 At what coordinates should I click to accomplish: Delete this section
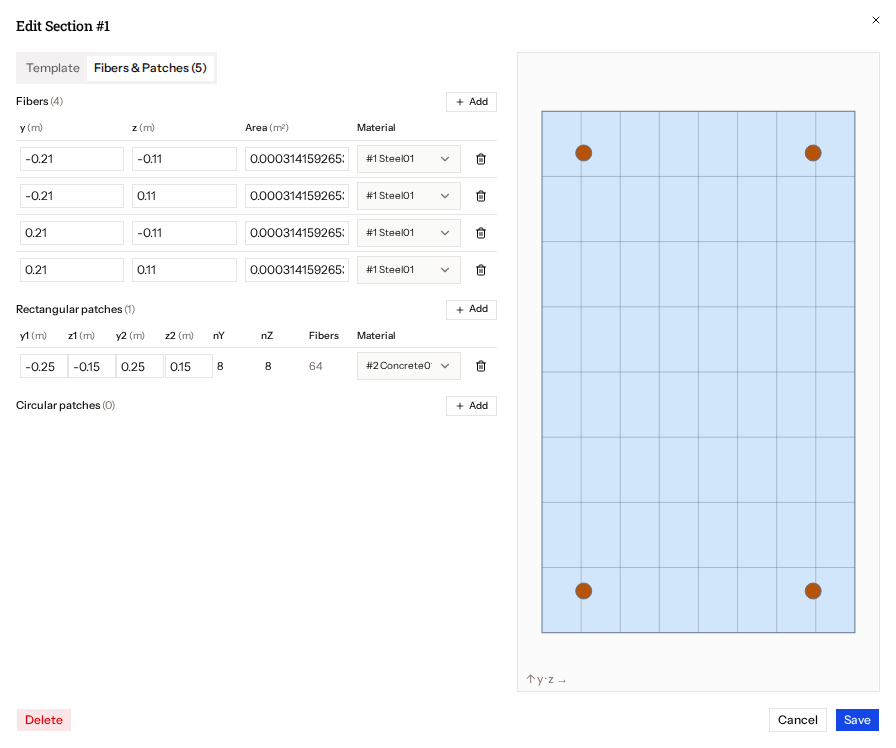(44, 720)
